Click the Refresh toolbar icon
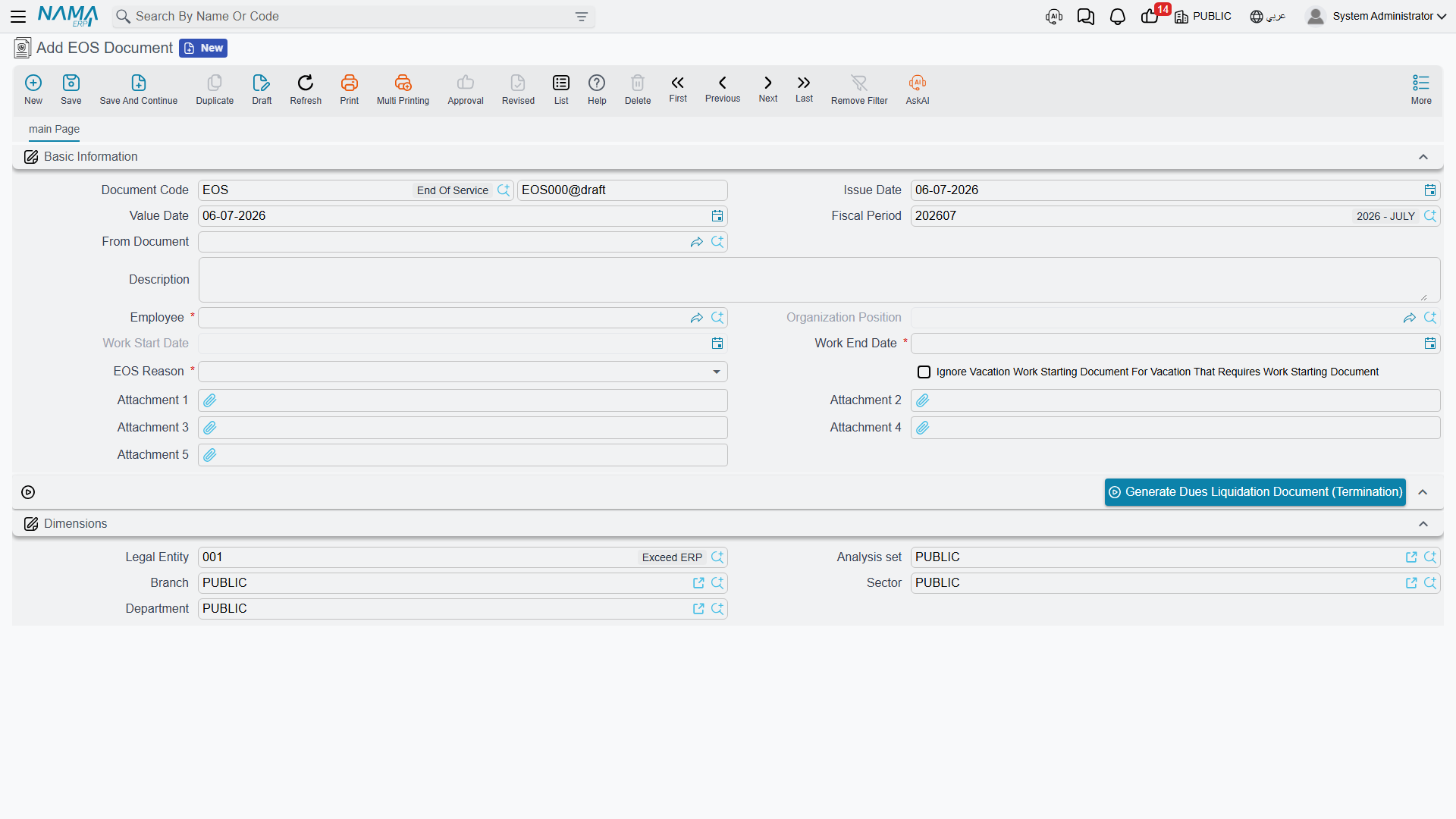Screen dimensions: 1456x819 [x=306, y=83]
